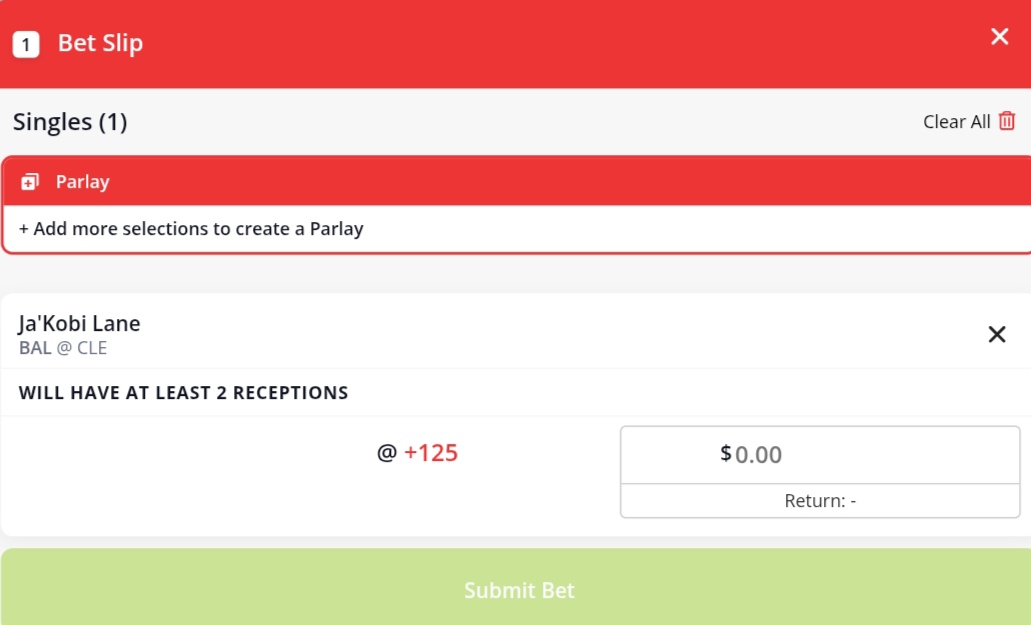The image size is (1031, 625).
Task: Open the Parlay header bar
Action: (x=517, y=181)
